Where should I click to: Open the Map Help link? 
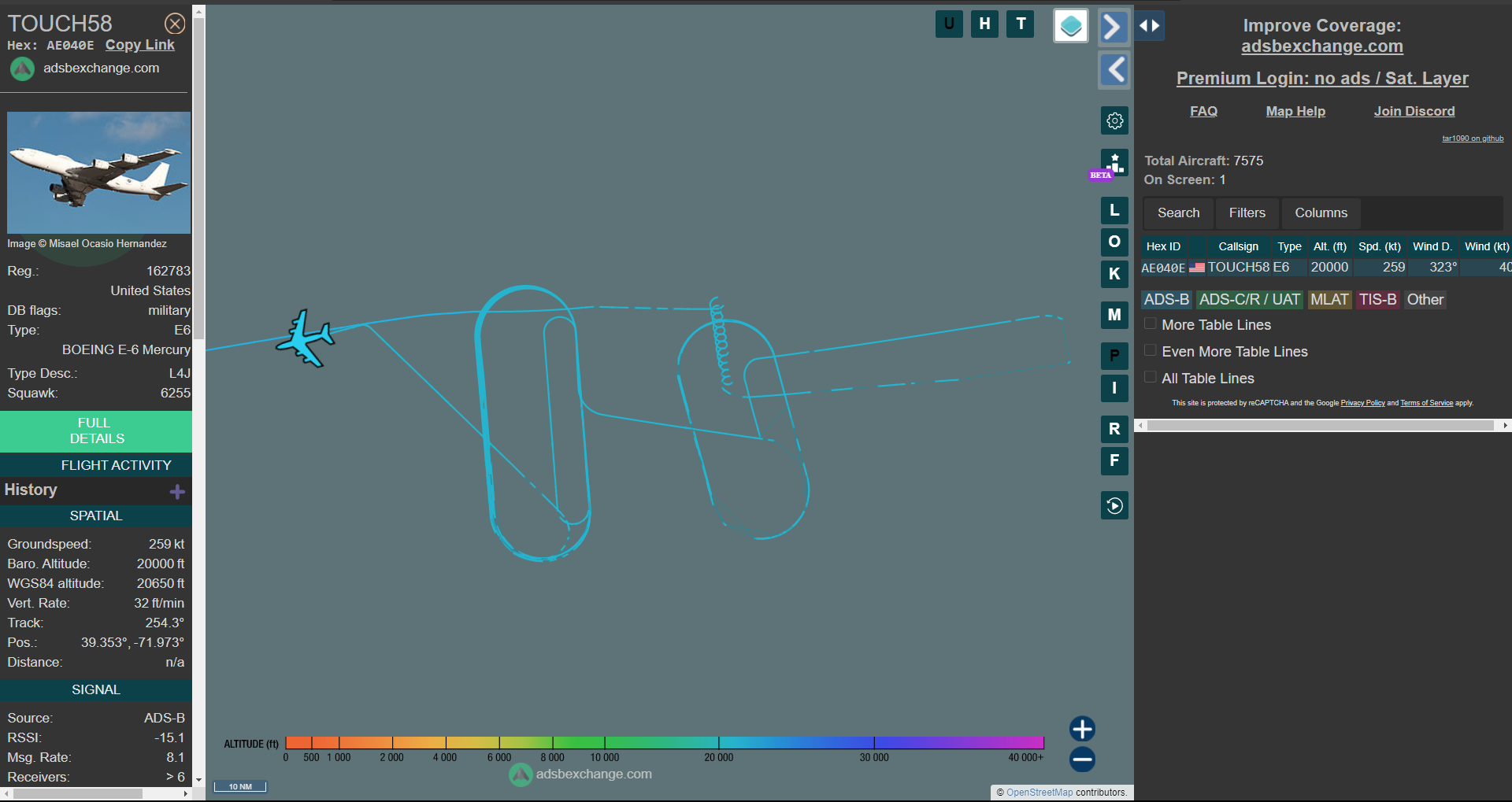pyautogui.click(x=1295, y=112)
